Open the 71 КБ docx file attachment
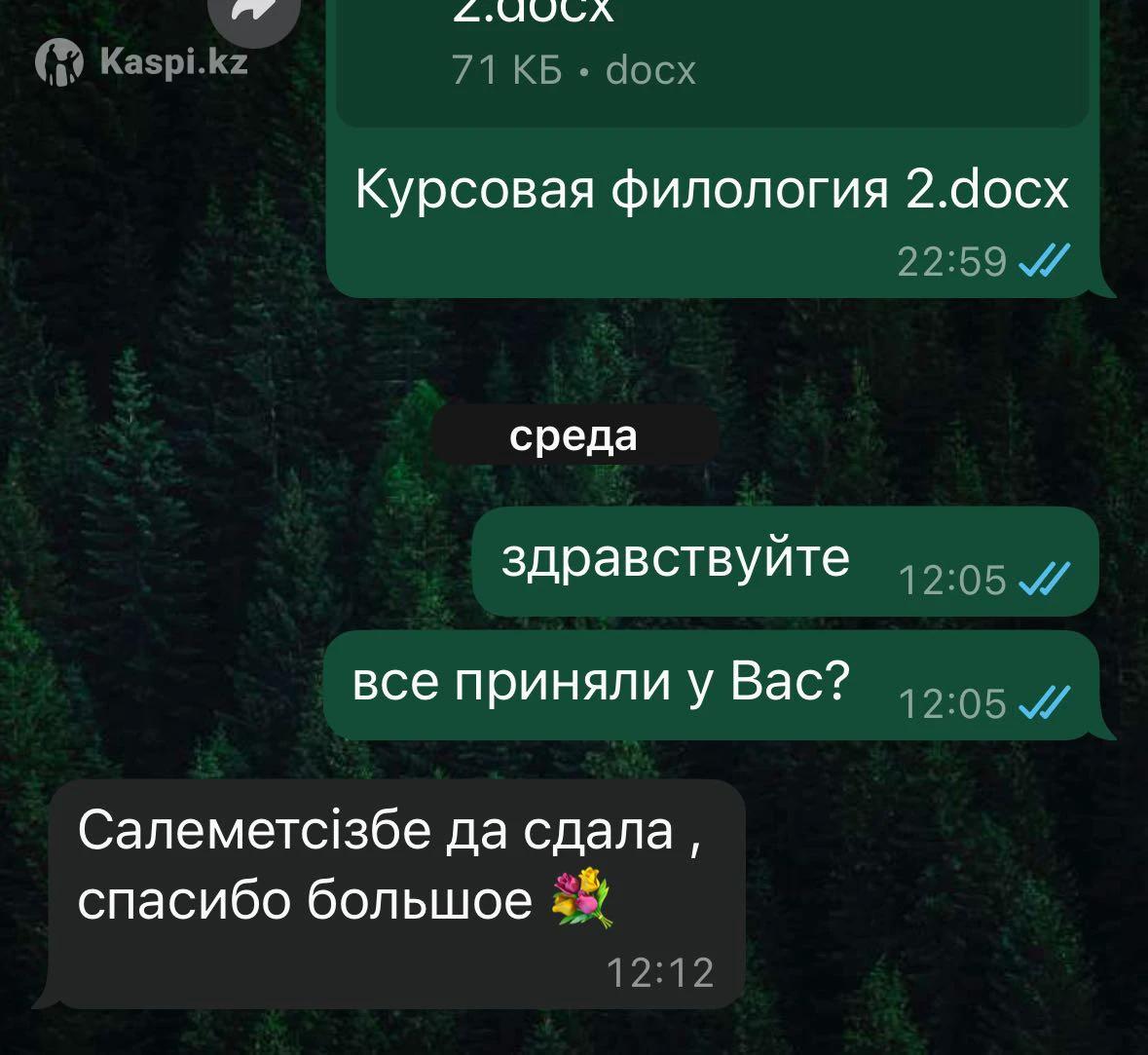The width and height of the screenshot is (1148, 1055). pos(713,58)
